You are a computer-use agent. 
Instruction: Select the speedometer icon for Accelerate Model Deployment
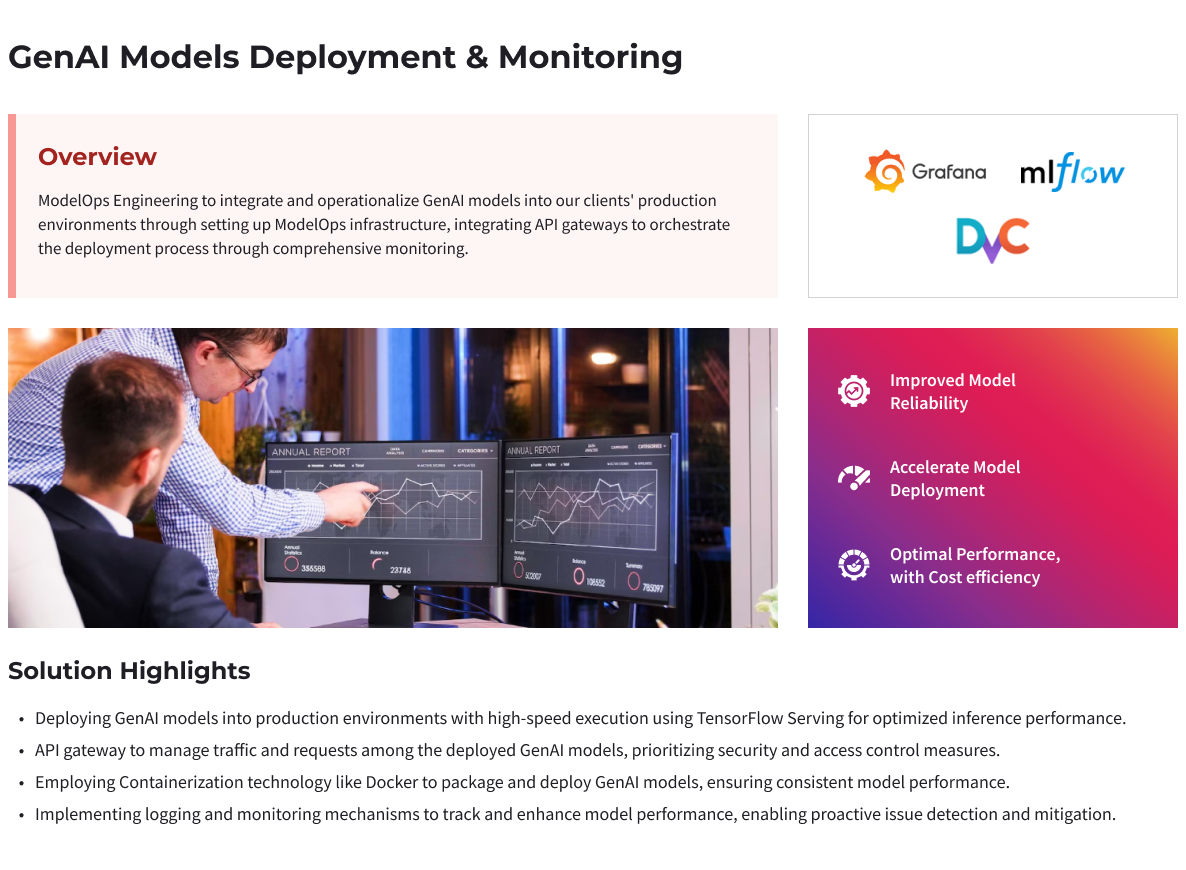click(853, 478)
